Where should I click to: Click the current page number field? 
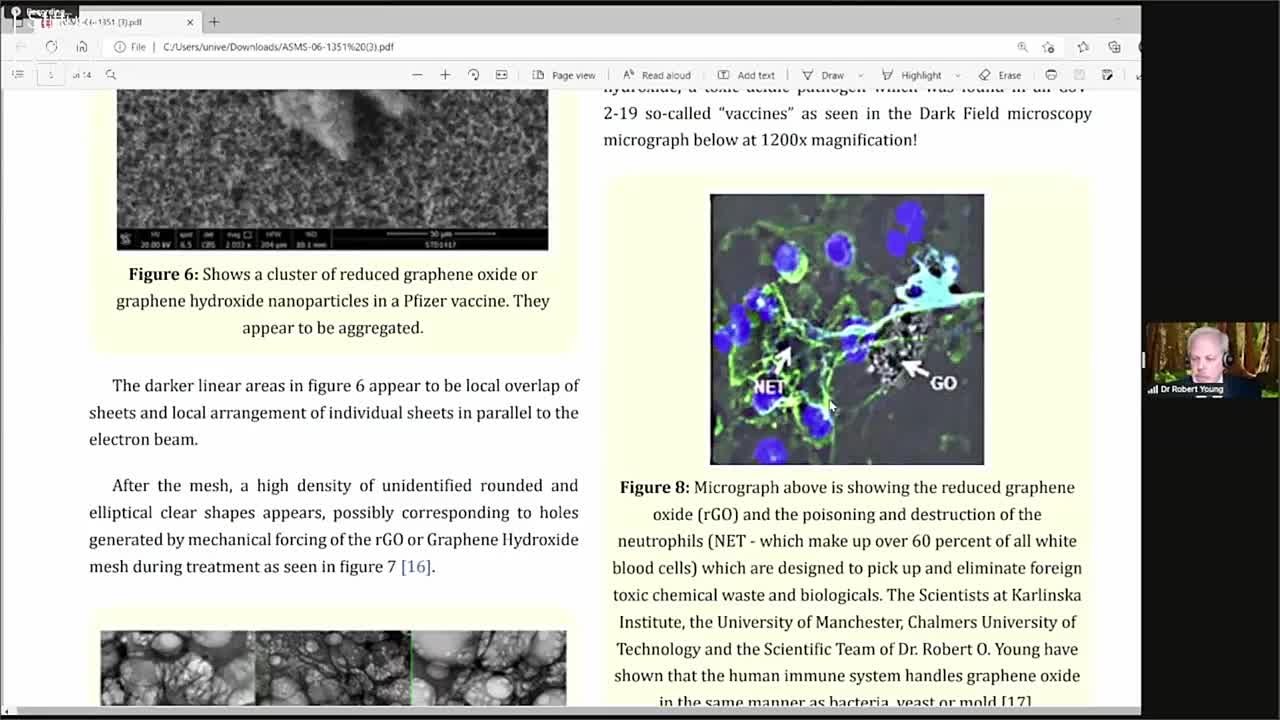(51, 75)
